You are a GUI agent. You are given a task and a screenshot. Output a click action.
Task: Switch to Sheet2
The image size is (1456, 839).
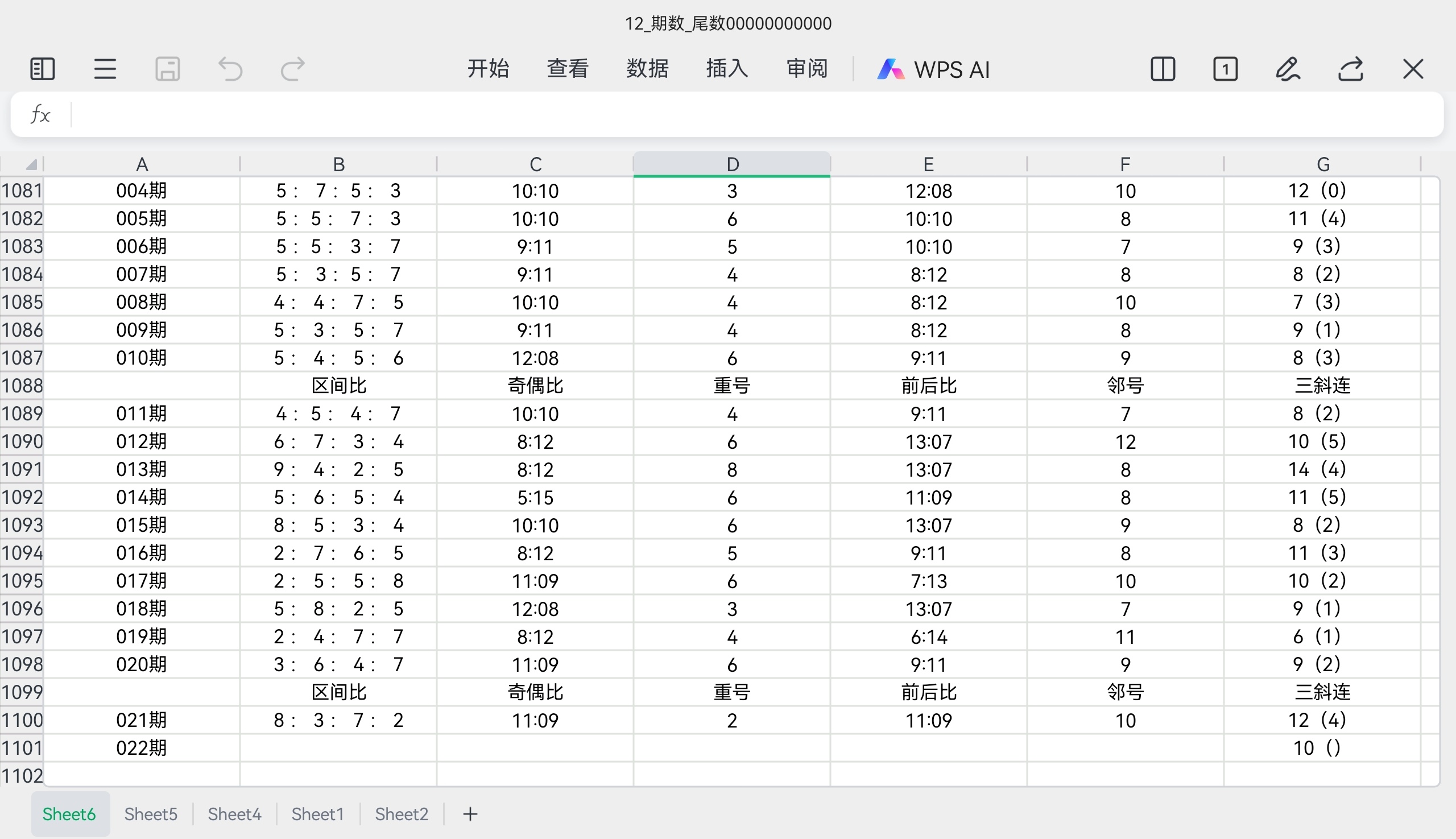pos(401,813)
